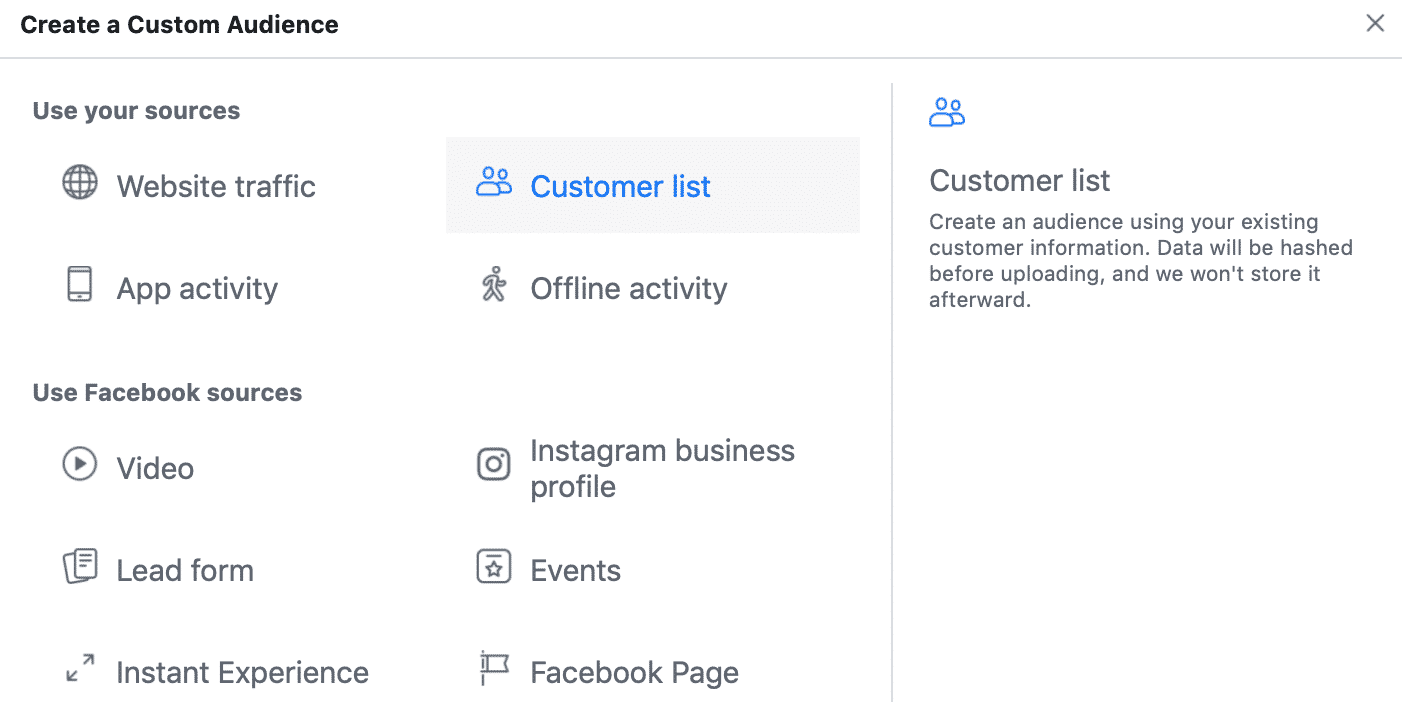Click the Customer list people icon
Screen dimensions: 1402x702
(493, 182)
